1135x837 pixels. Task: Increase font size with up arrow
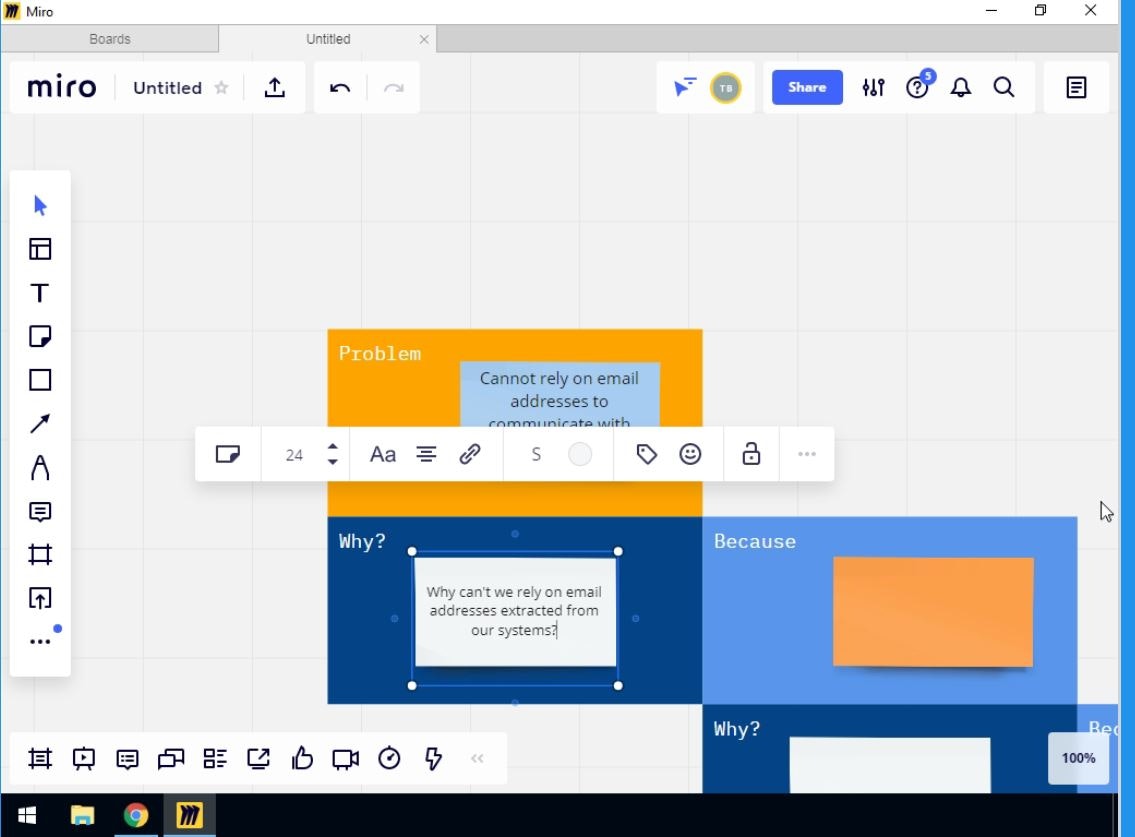point(332,447)
